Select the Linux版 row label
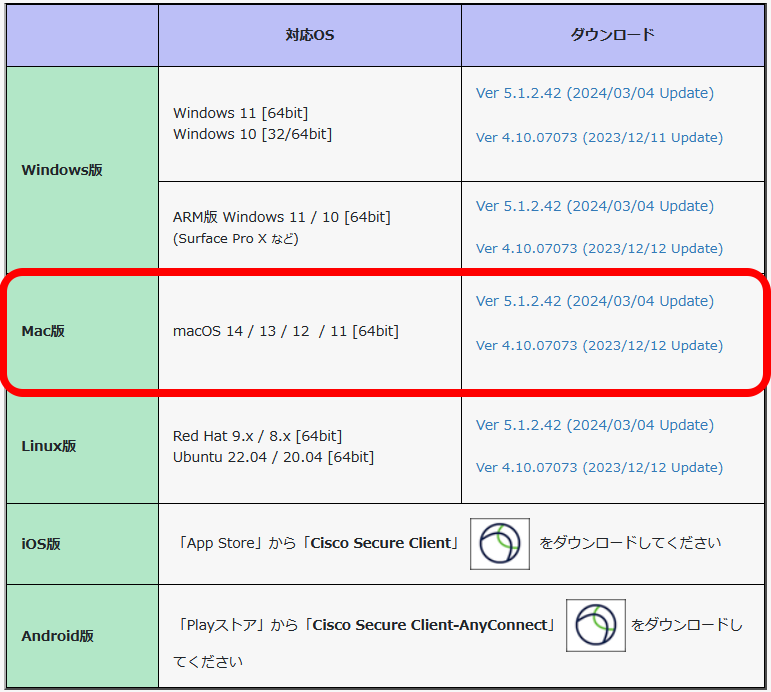The width and height of the screenshot is (771, 692). click(49, 446)
